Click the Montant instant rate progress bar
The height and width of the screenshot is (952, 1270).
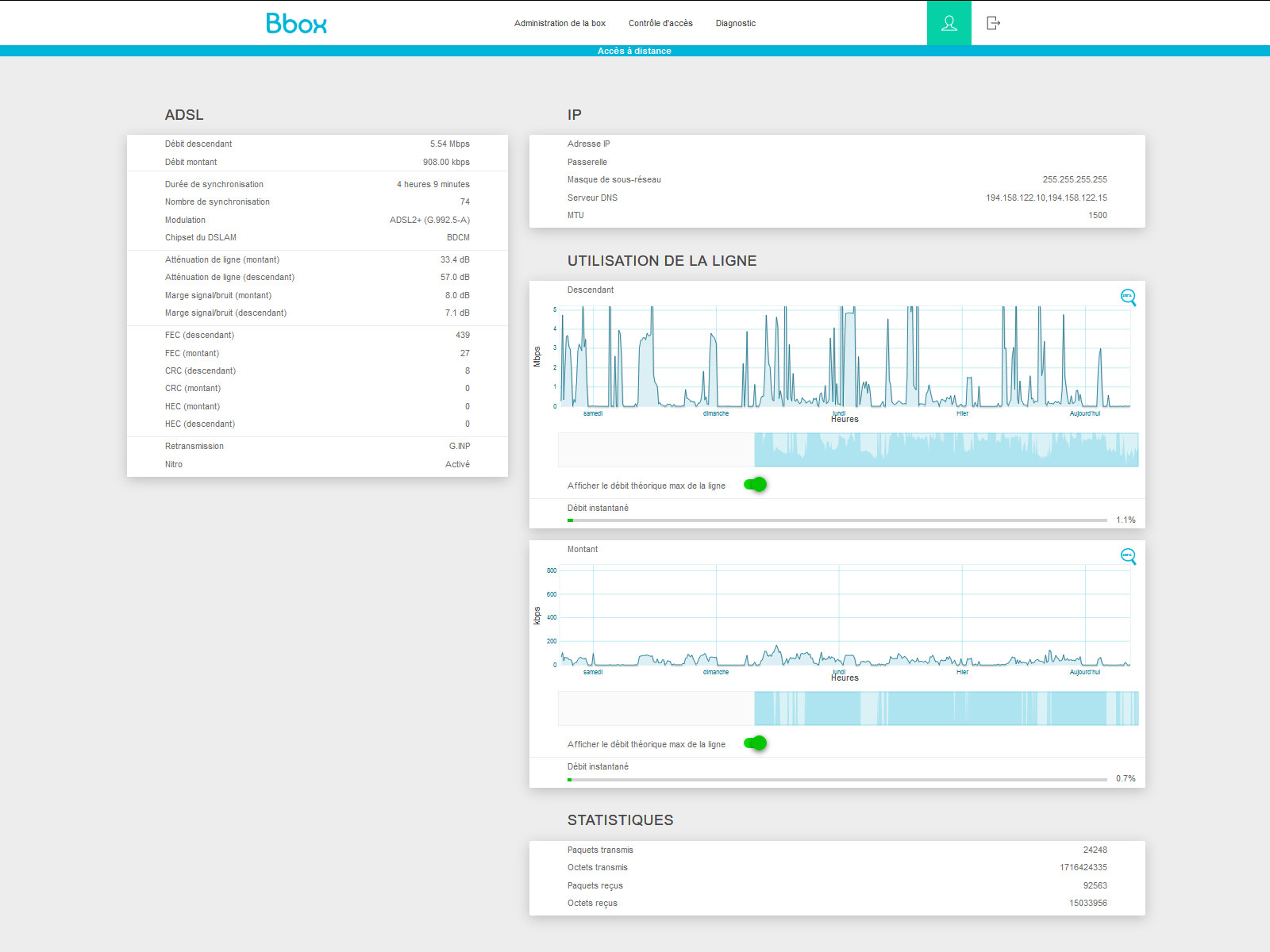pos(837,779)
